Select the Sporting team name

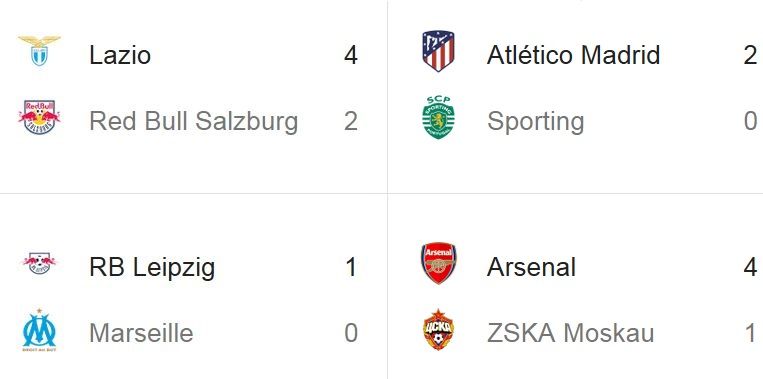pos(535,122)
